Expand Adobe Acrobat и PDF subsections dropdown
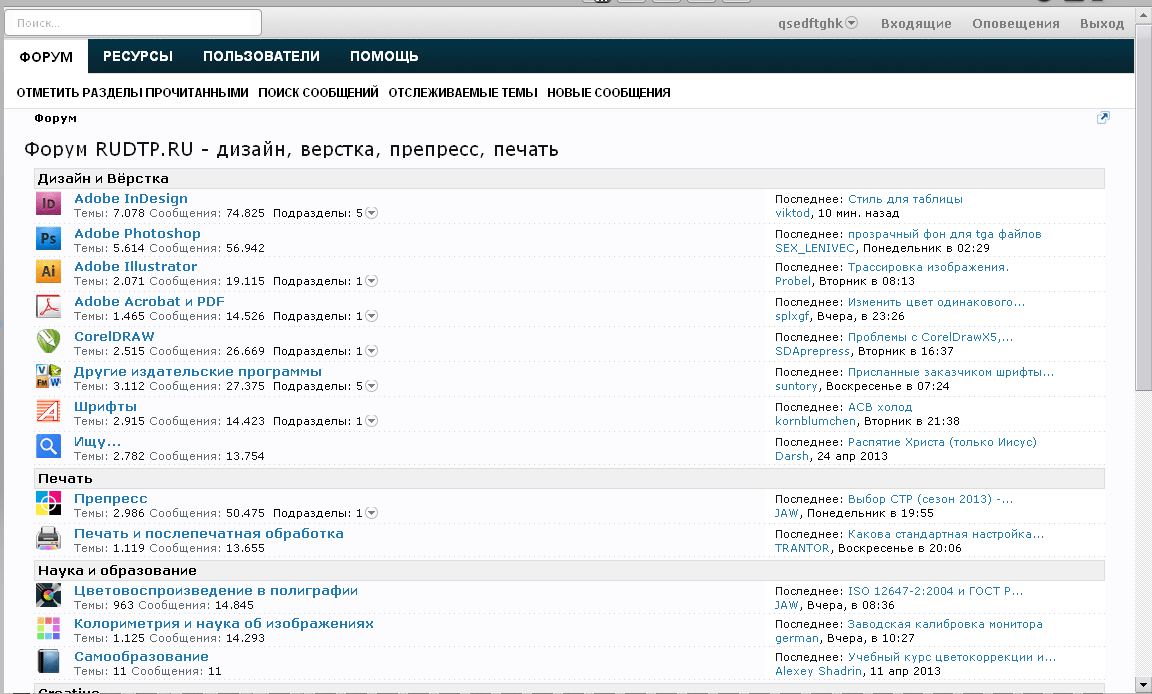 (372, 316)
